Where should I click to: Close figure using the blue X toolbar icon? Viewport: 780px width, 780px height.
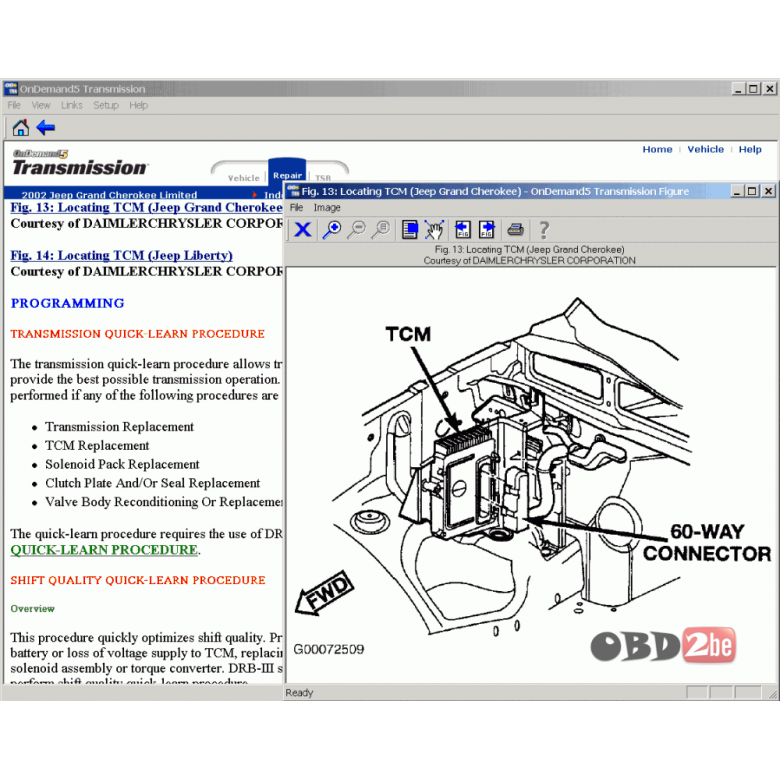(302, 230)
